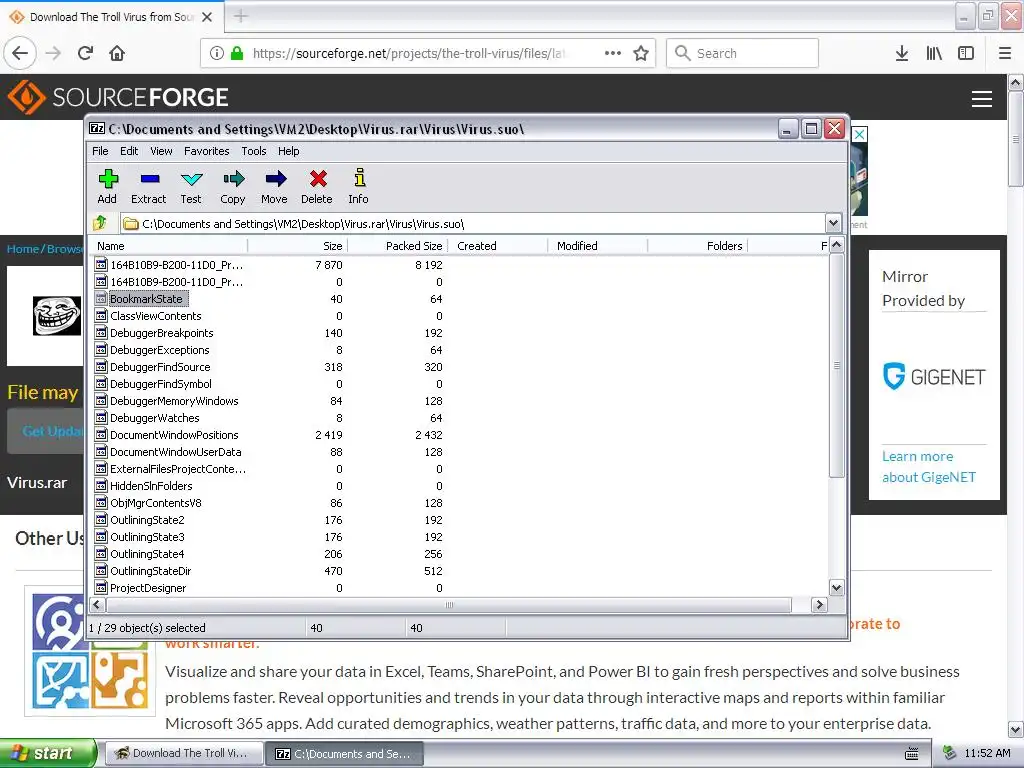1024x768 pixels.
Task: Click the keyboard icon in system tray
Action: pyautogui.click(x=912, y=754)
